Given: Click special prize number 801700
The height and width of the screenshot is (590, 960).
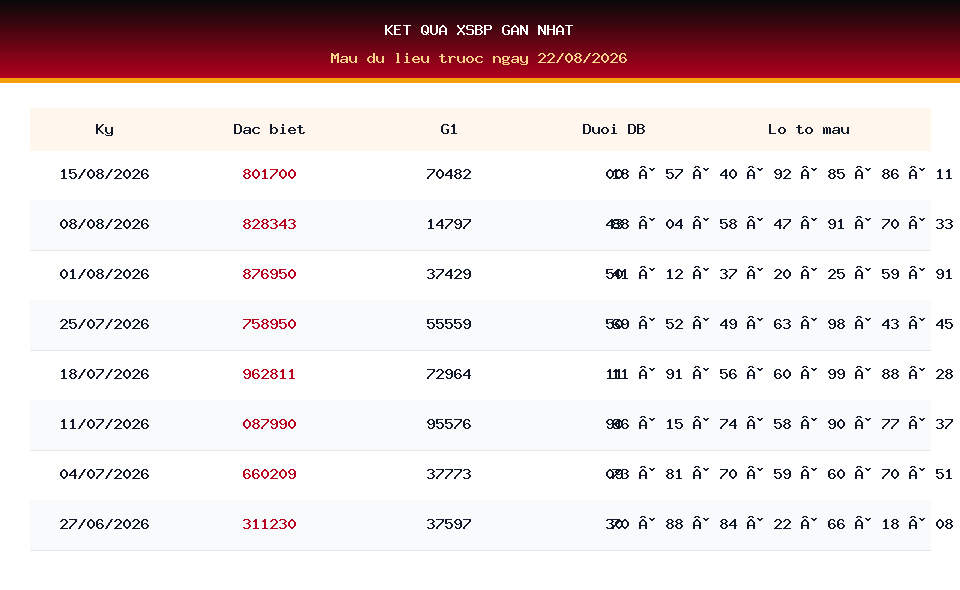Looking at the screenshot, I should click(269, 174).
